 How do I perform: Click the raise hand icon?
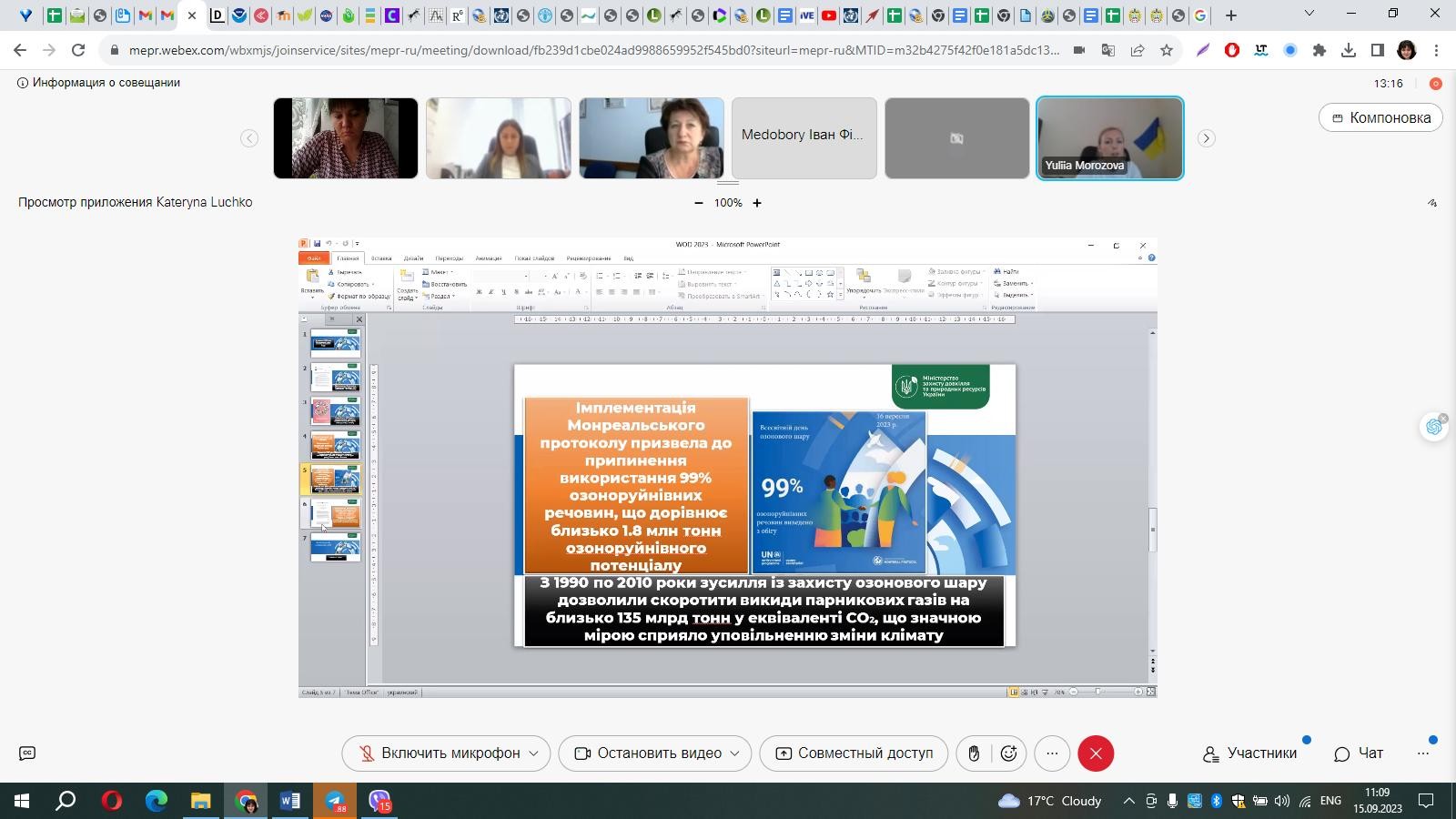click(x=974, y=753)
